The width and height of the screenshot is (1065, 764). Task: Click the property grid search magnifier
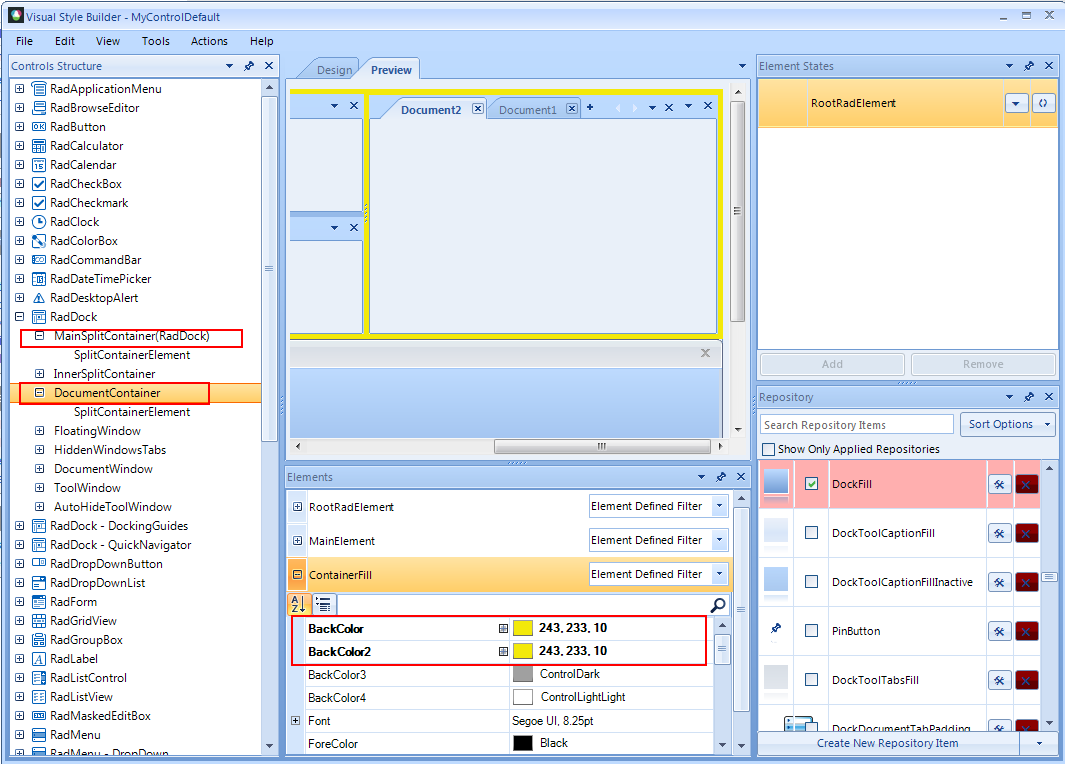tap(718, 604)
